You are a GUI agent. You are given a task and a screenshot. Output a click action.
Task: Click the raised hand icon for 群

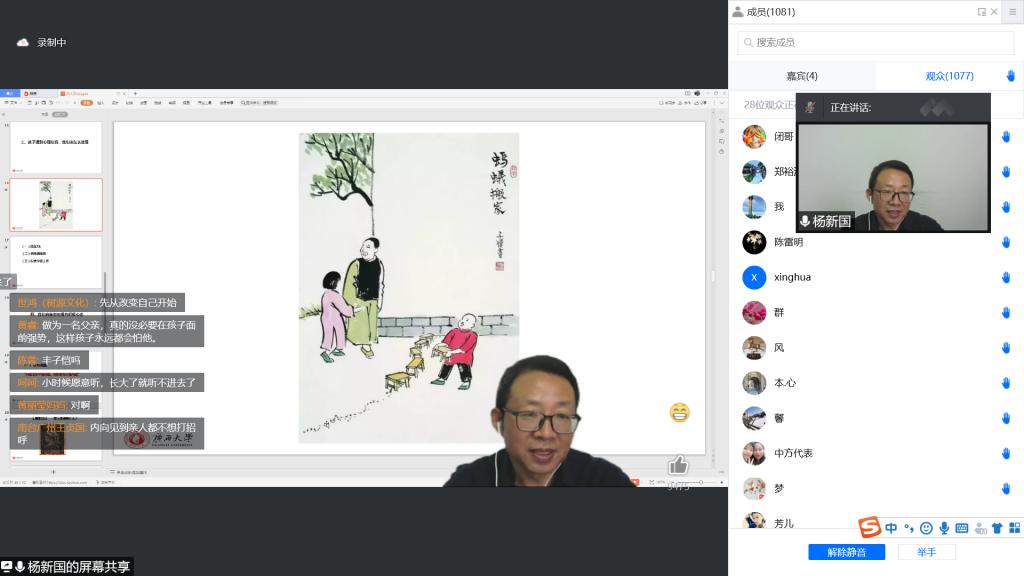(x=1006, y=313)
